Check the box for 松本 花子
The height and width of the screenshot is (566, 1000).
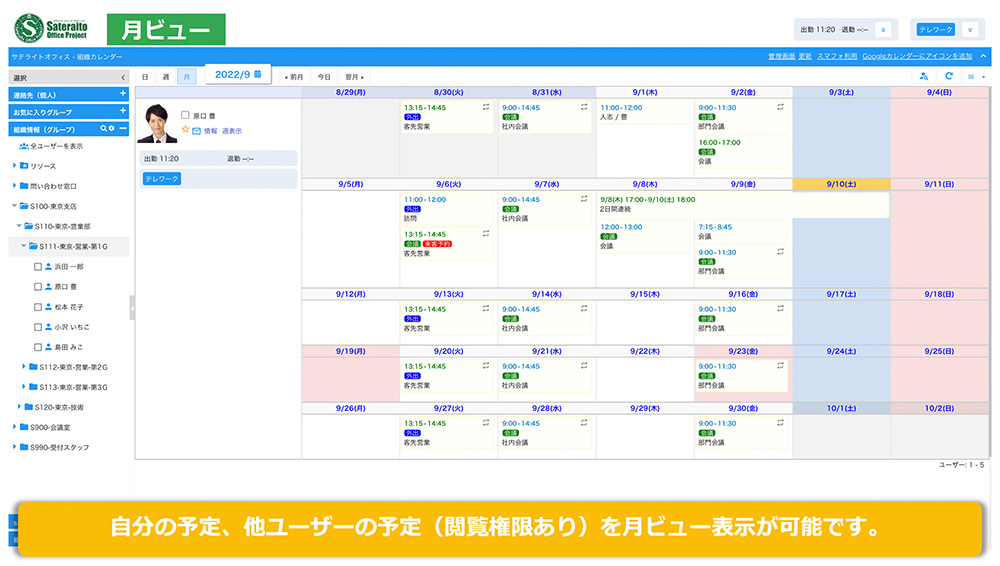point(38,307)
